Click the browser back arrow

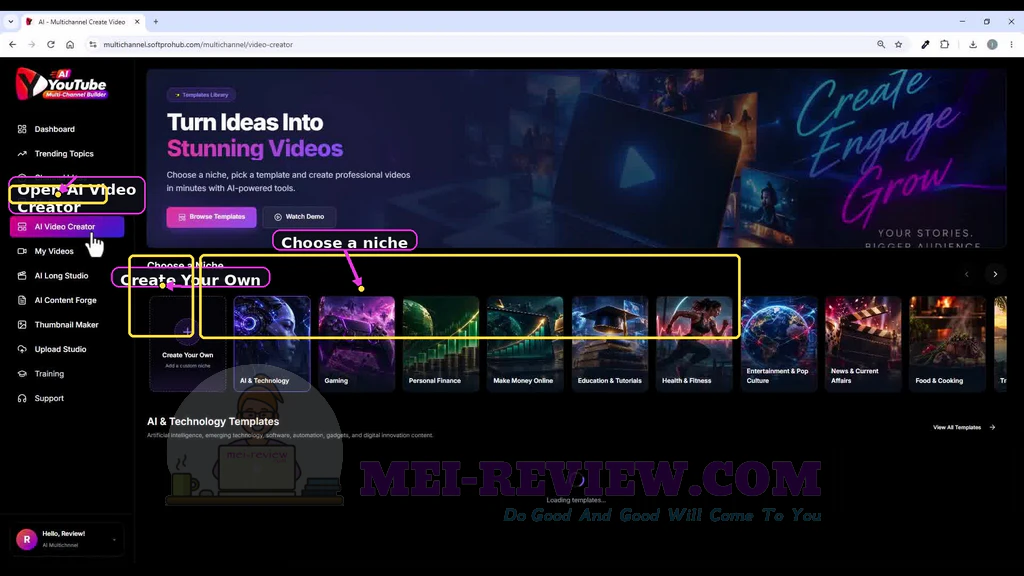coord(12,44)
